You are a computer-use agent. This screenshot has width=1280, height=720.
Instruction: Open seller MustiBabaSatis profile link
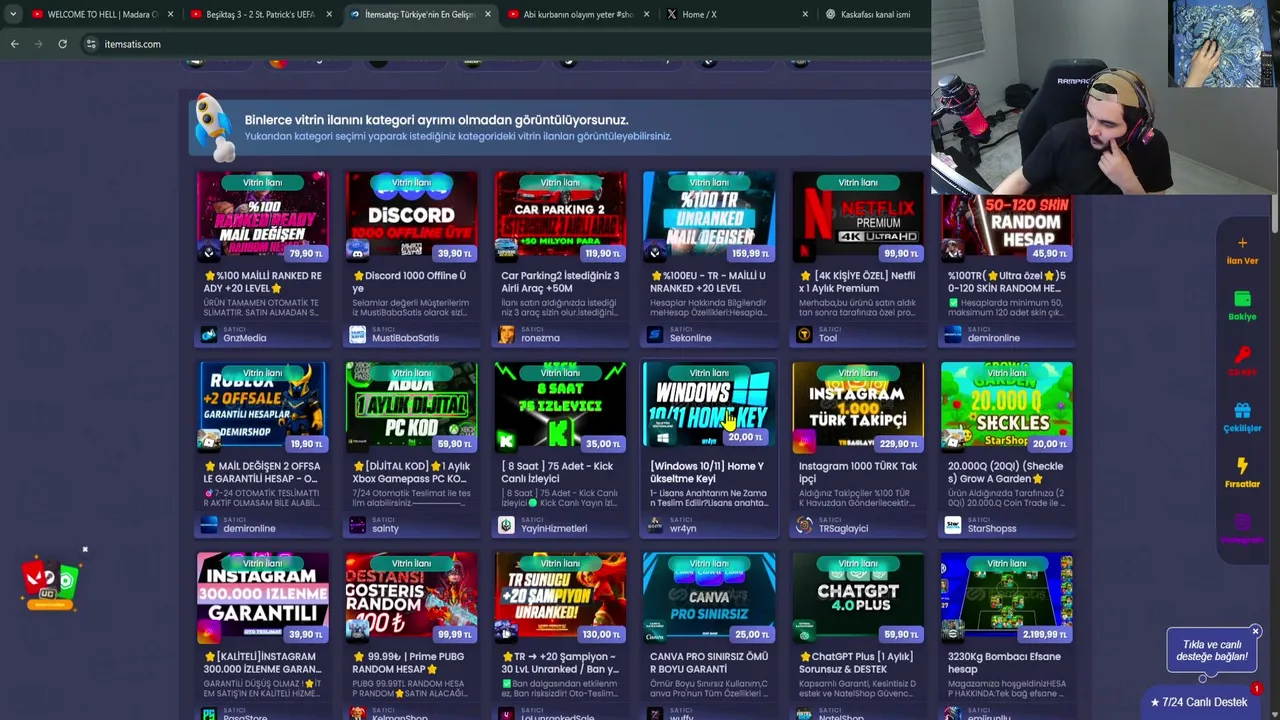click(405, 338)
